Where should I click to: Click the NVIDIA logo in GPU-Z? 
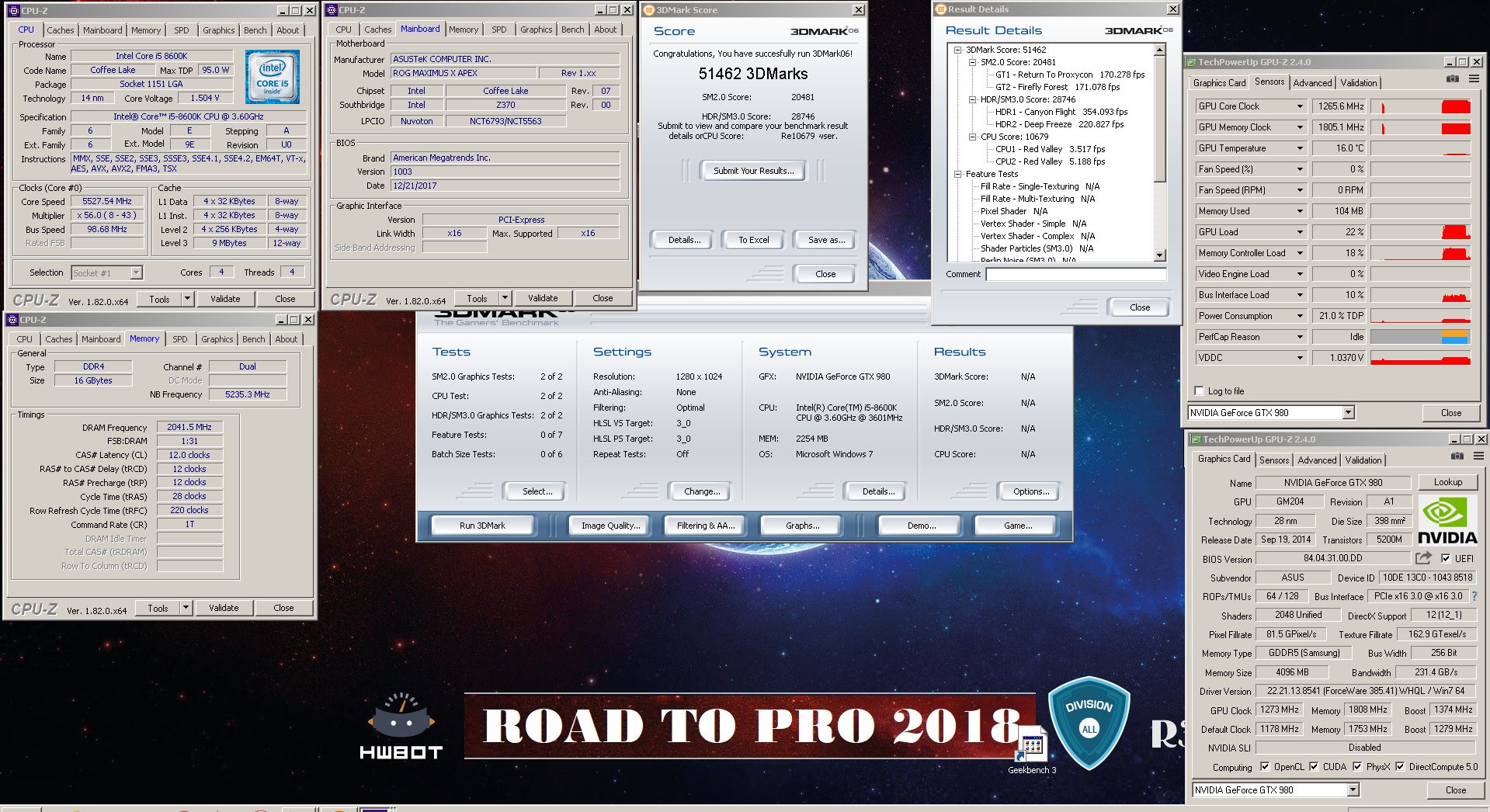pos(1447,521)
